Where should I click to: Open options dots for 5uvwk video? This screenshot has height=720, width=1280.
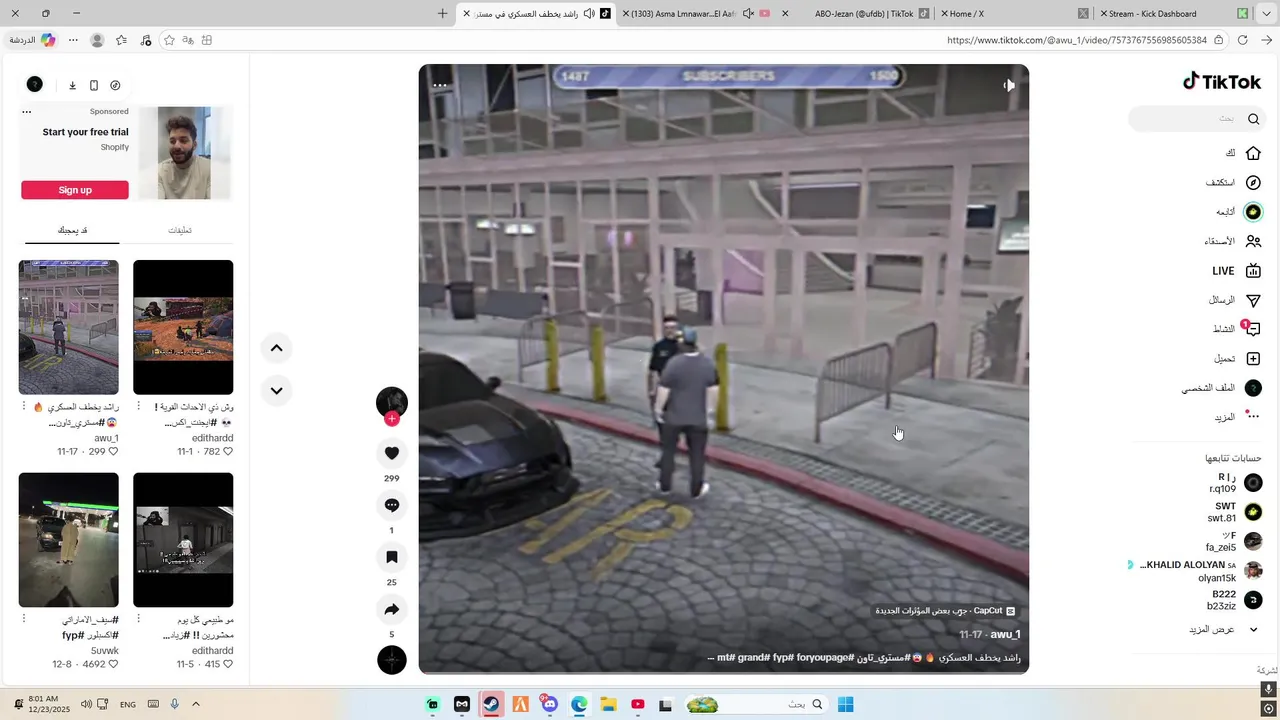[24, 619]
